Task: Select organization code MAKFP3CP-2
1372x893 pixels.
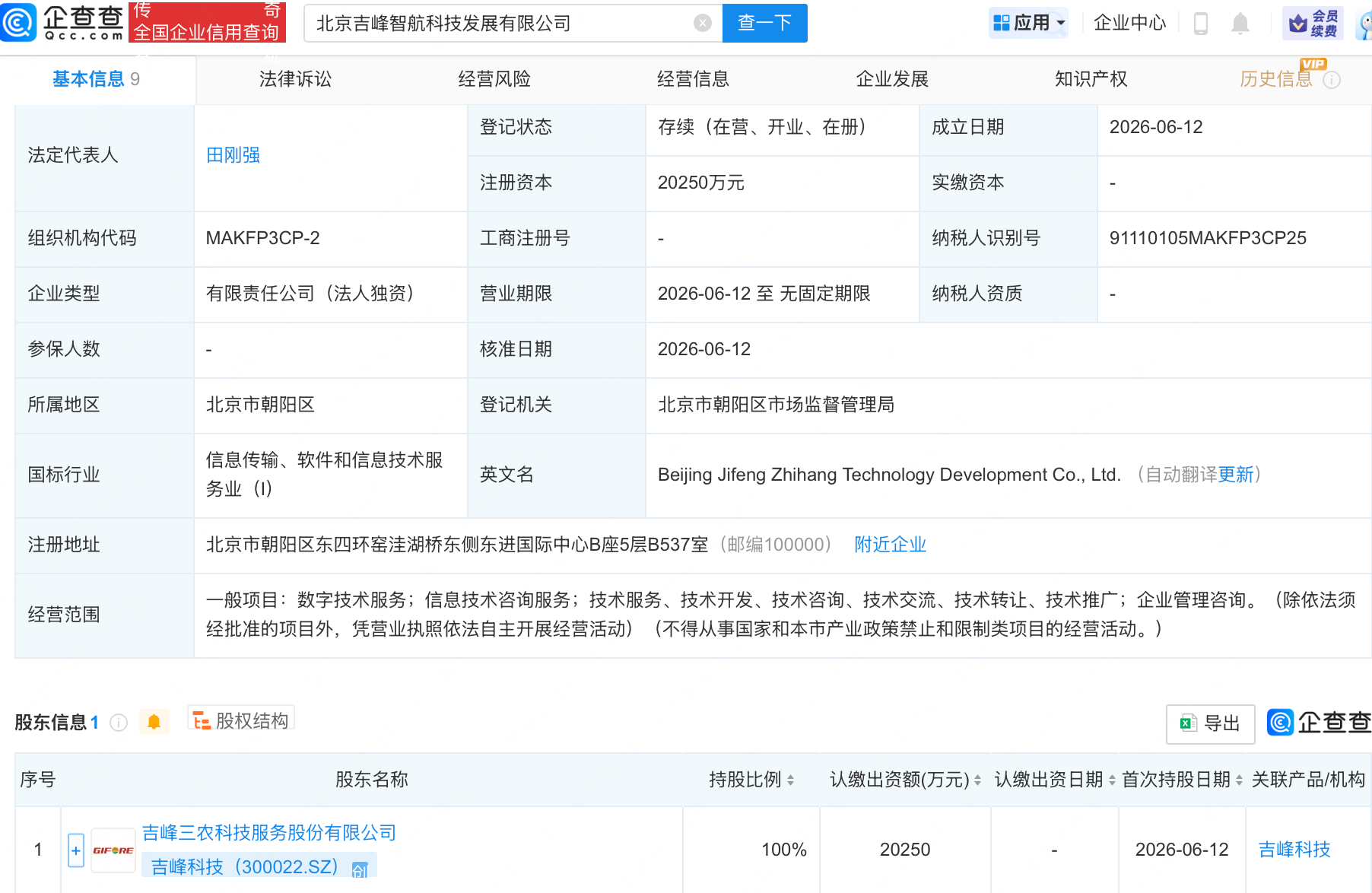Action: point(262,238)
